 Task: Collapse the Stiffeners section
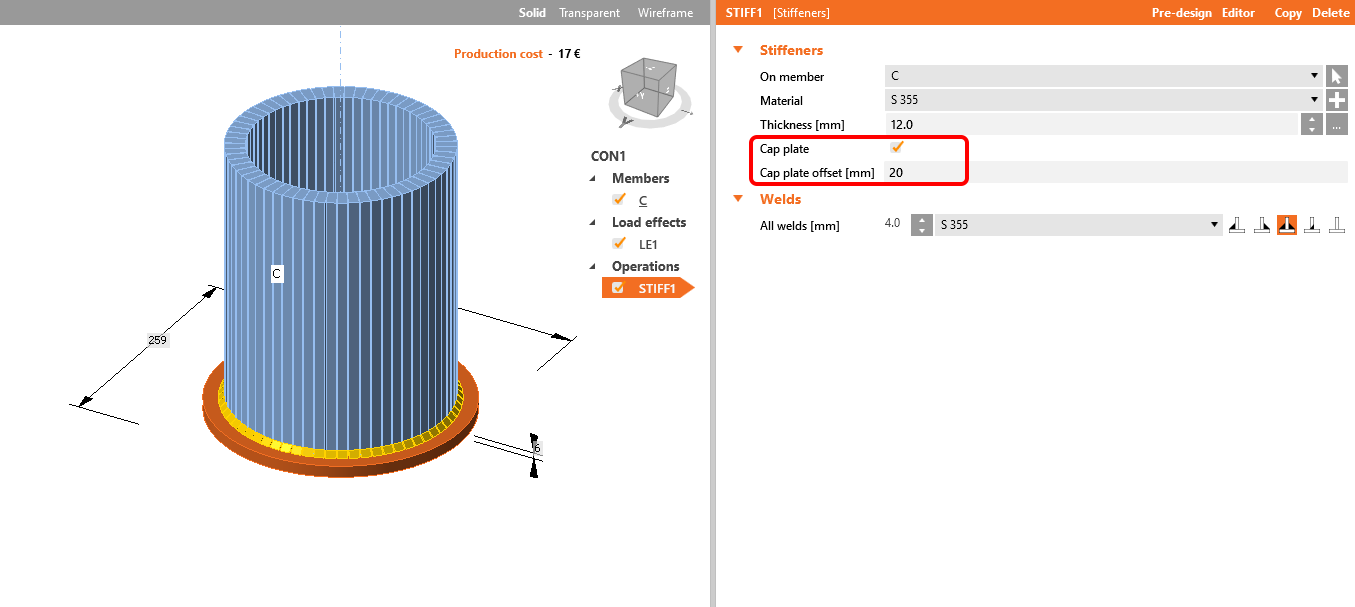pyautogui.click(x=739, y=50)
